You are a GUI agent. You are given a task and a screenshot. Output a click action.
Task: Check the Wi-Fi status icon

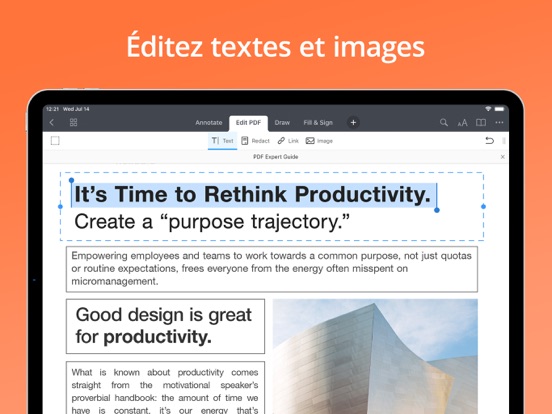488,109
